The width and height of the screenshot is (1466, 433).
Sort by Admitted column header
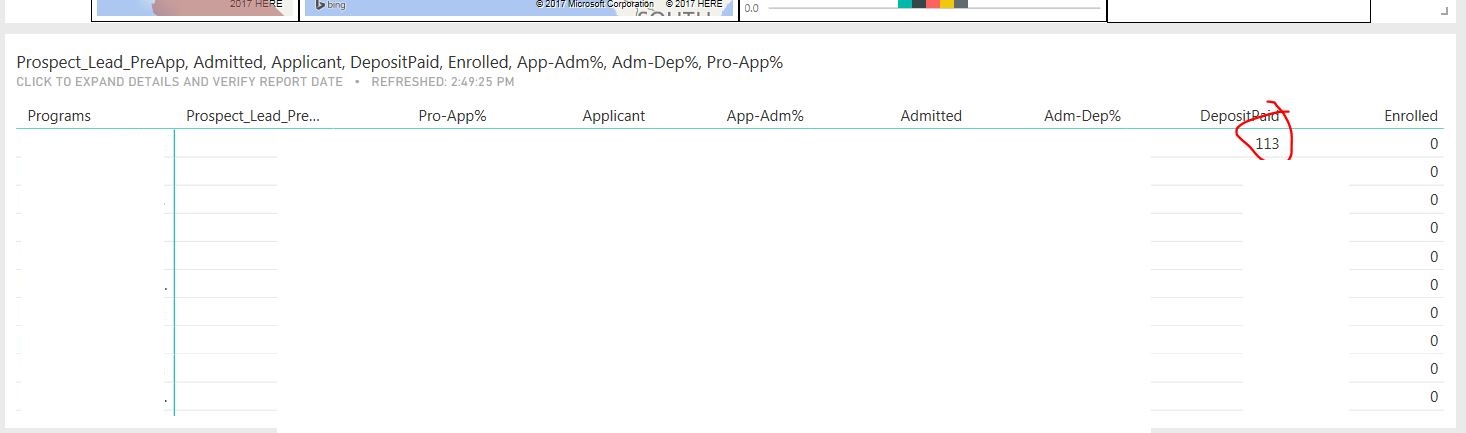(931, 116)
